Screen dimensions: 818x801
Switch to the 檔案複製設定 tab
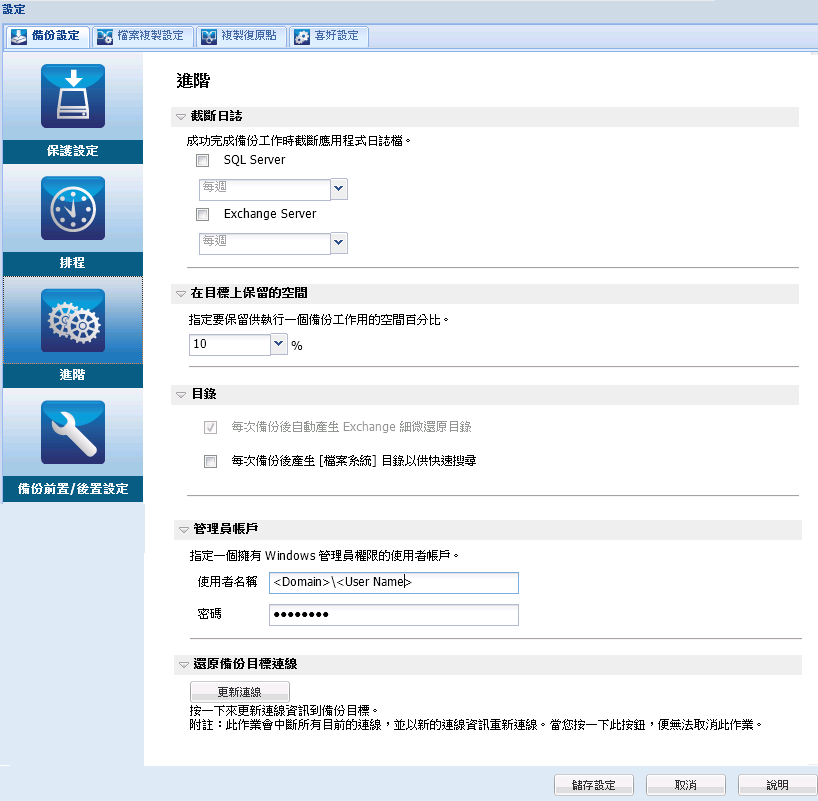pos(143,37)
